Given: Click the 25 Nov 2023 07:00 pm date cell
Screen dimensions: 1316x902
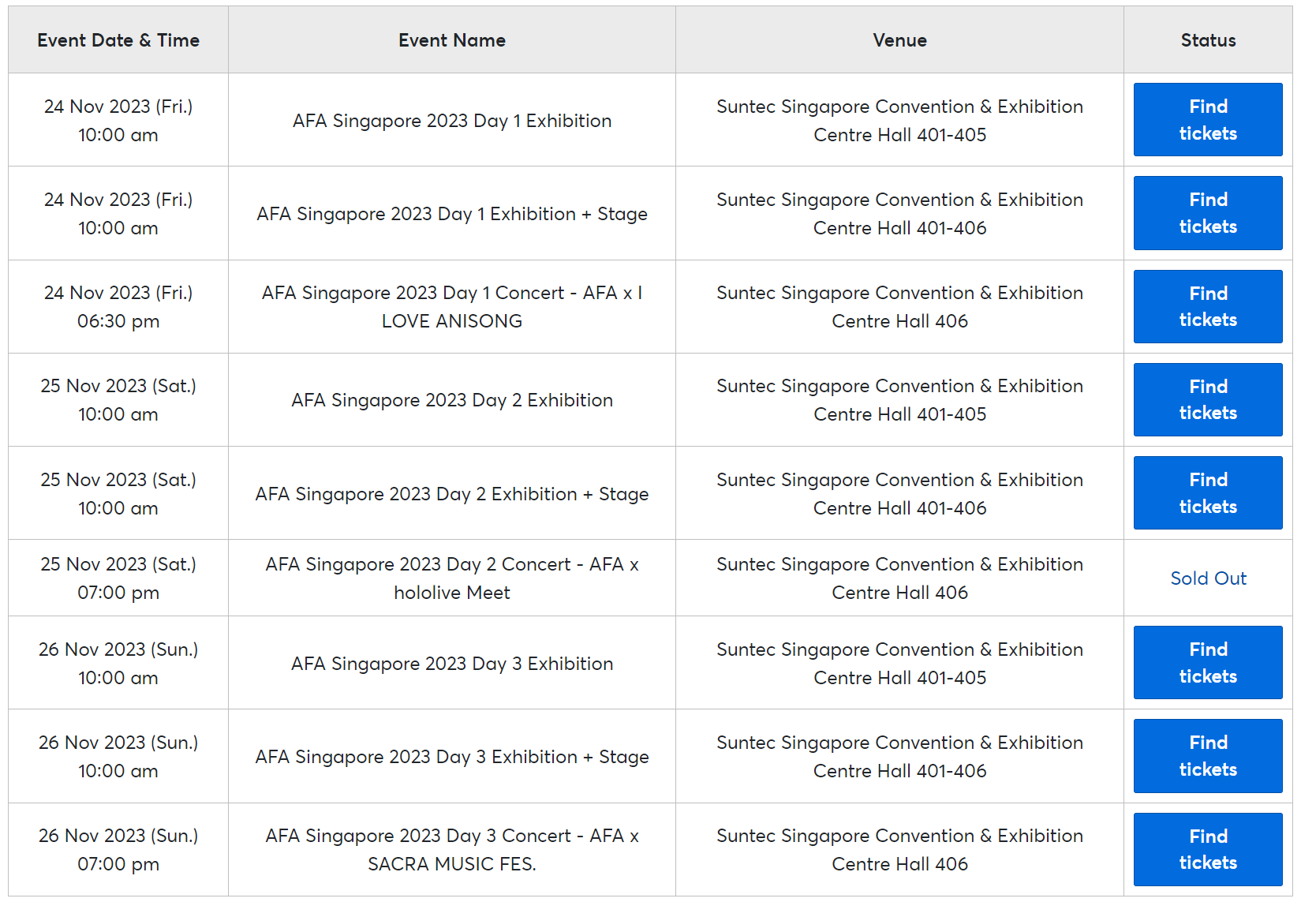Looking at the screenshot, I should click(118, 578).
